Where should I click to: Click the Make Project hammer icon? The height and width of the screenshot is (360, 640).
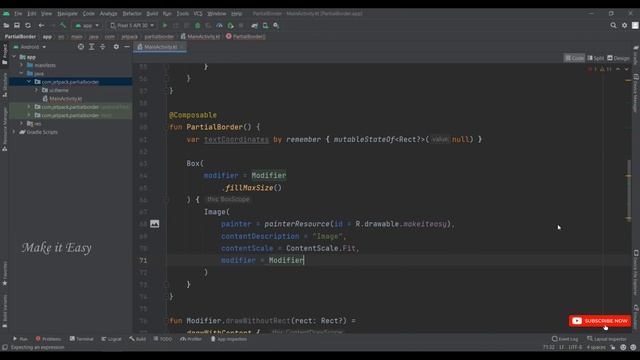pyautogui.click(x=63, y=25)
